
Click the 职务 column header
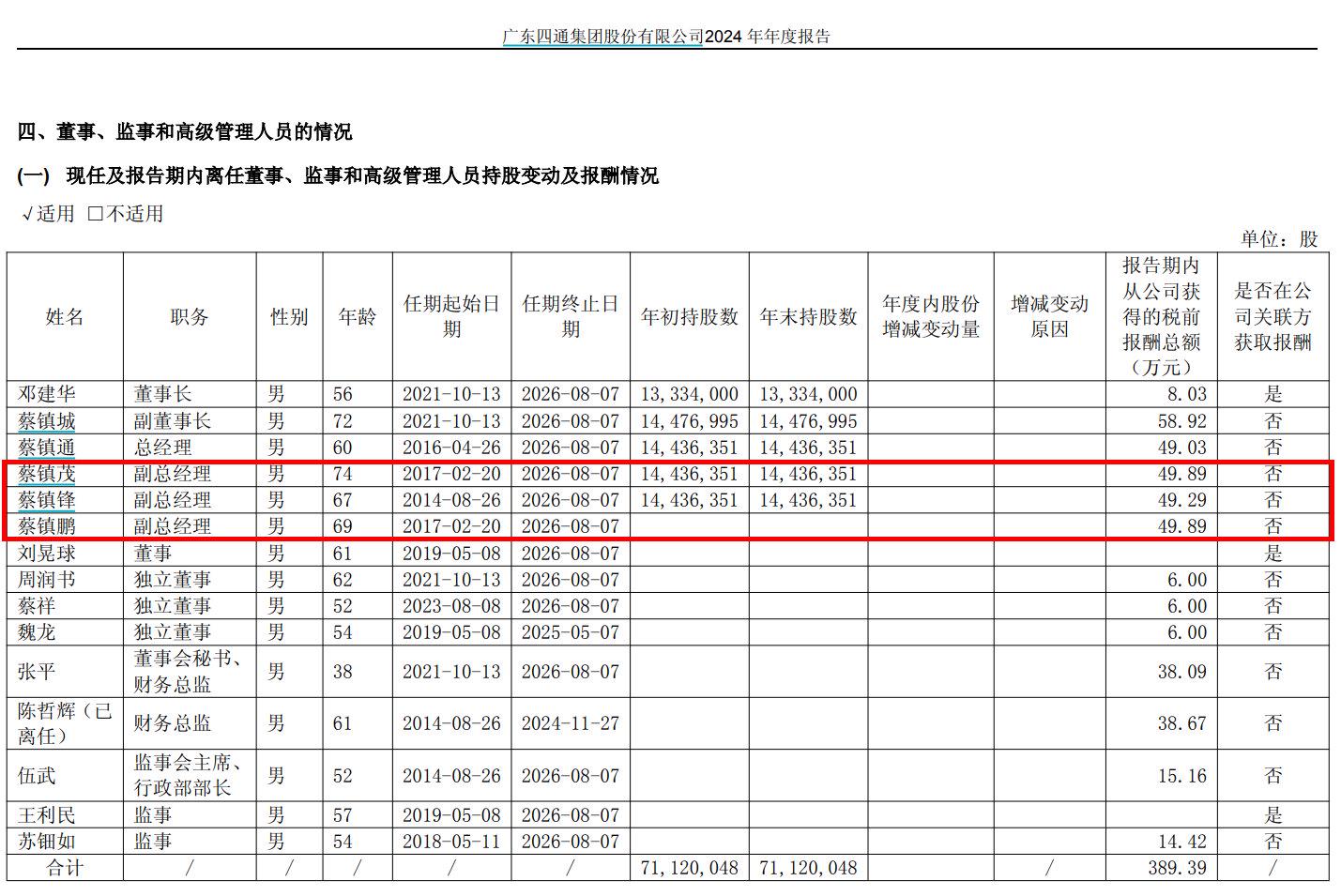pos(189,317)
